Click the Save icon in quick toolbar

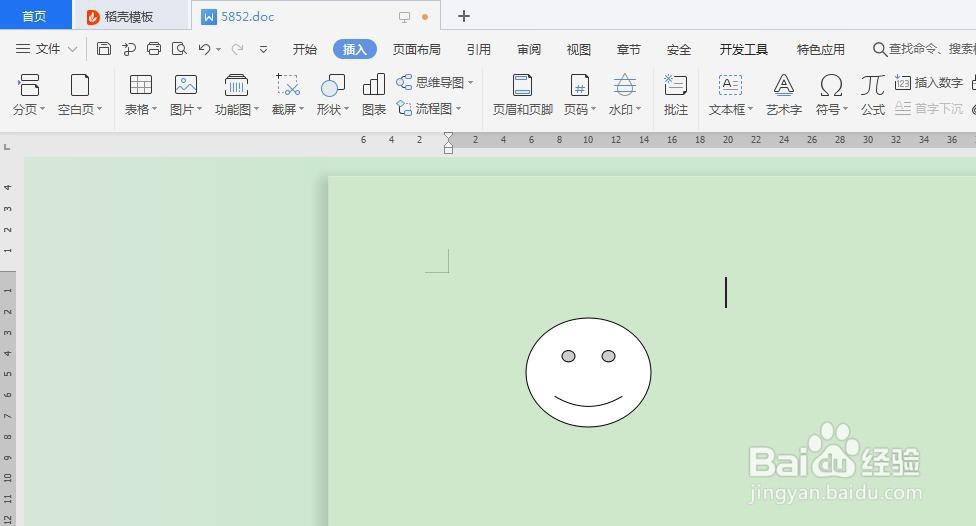tap(104, 49)
